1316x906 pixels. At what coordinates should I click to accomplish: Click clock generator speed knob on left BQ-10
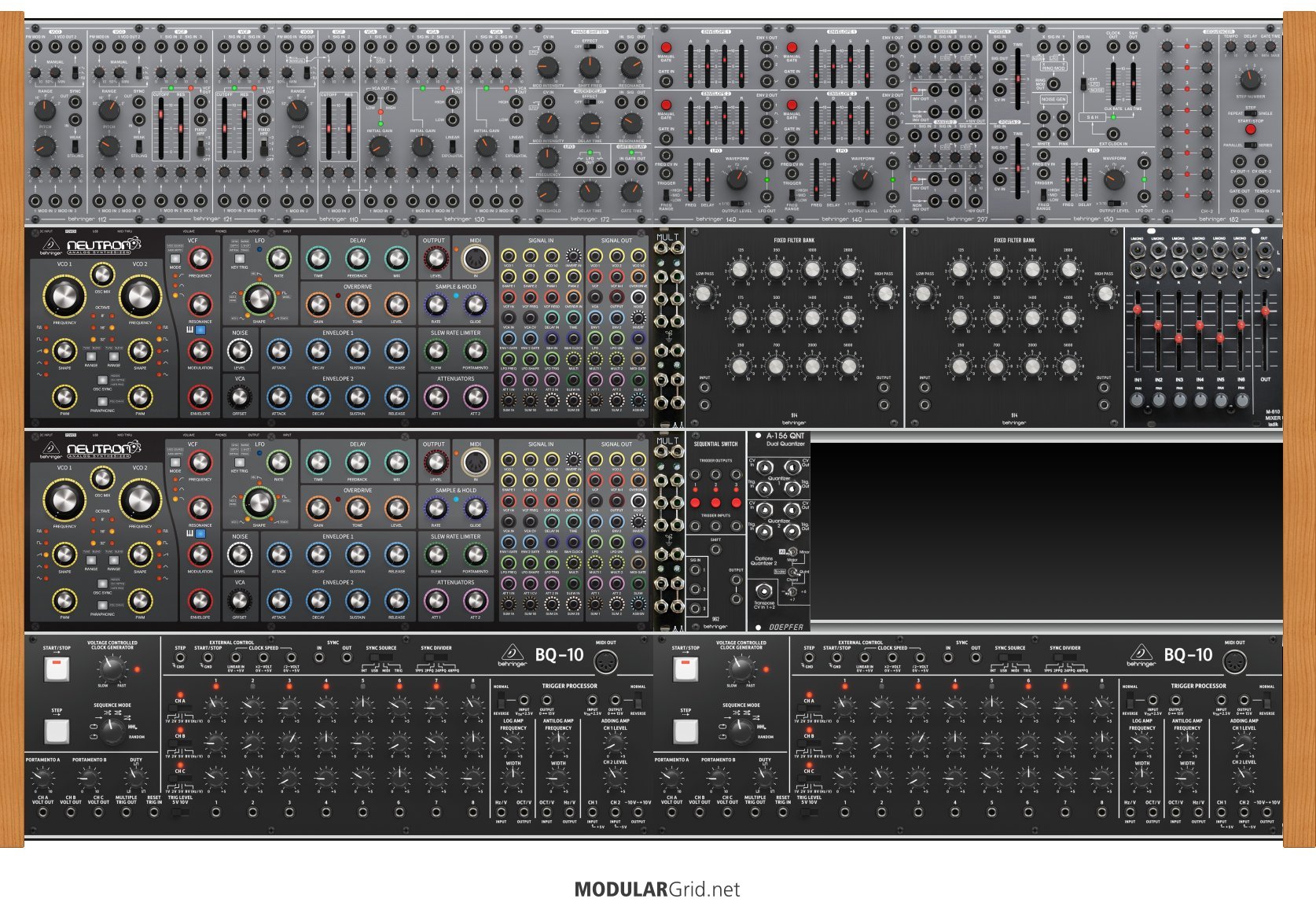click(x=112, y=669)
